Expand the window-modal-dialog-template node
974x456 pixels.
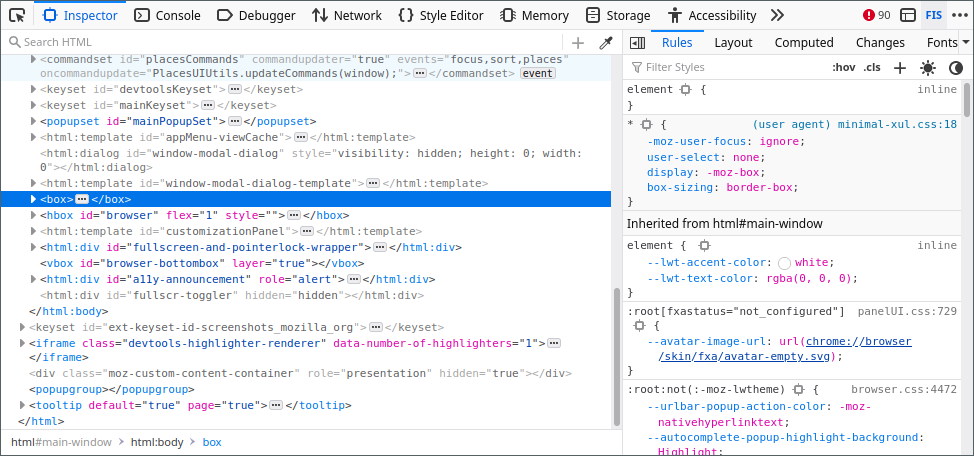tap(34, 183)
